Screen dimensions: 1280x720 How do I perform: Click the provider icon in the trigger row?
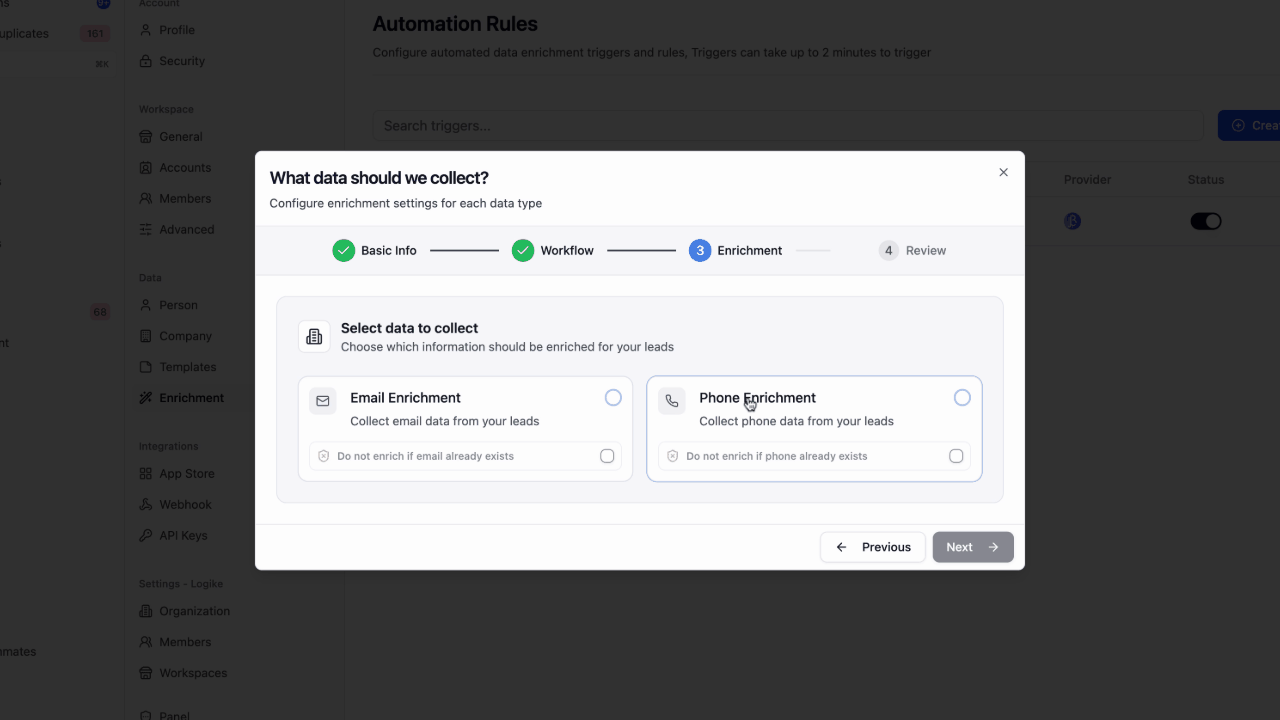tap(1073, 221)
